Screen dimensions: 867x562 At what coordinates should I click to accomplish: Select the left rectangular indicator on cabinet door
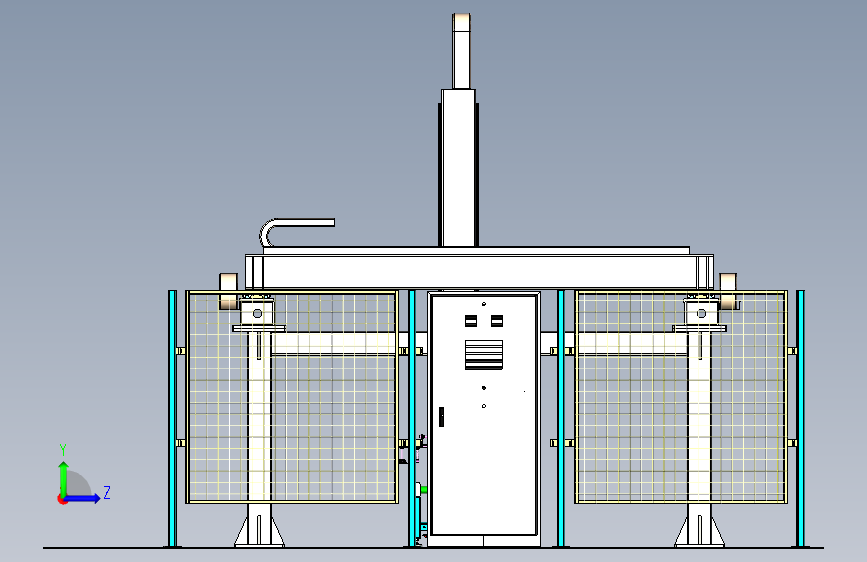[471, 321]
